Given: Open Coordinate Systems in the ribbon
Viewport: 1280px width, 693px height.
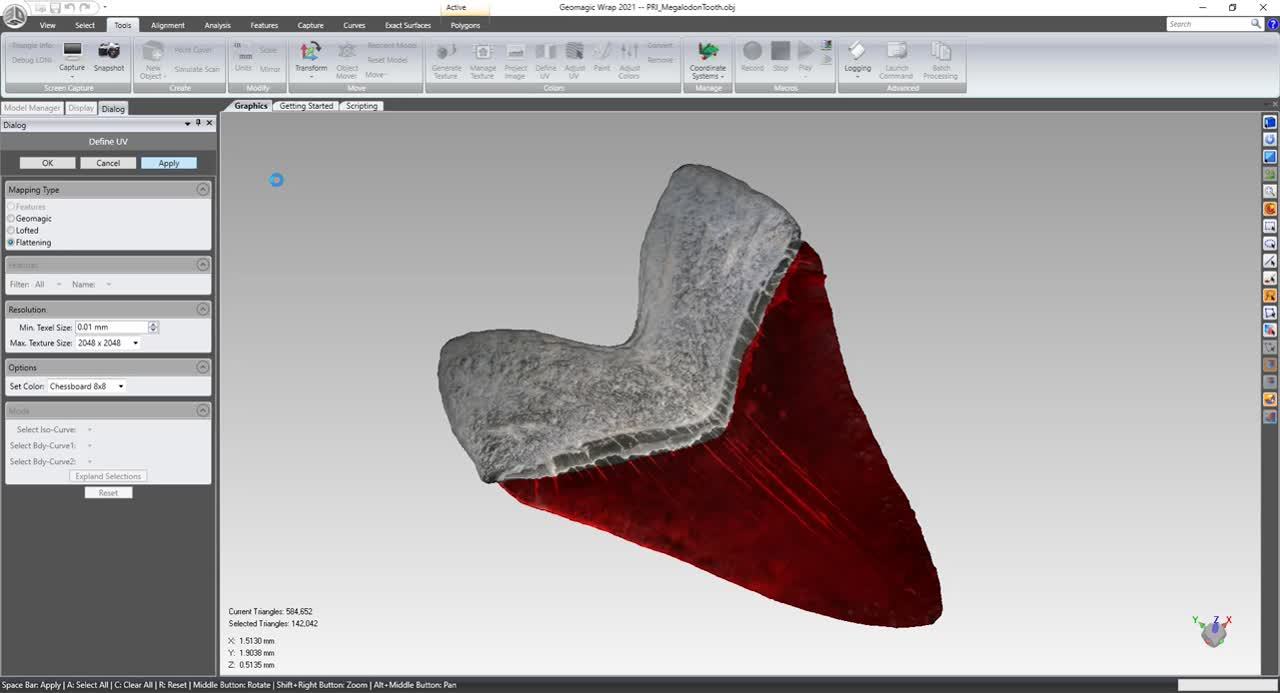Looking at the screenshot, I should (708, 52).
